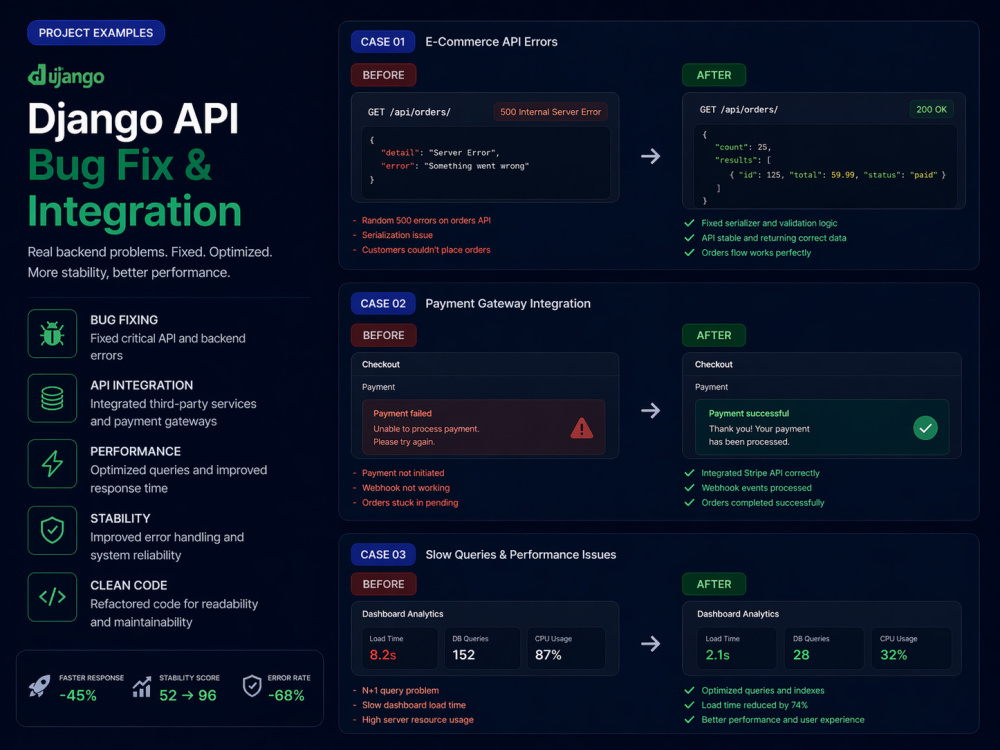The width and height of the screenshot is (1000, 750).
Task: Click the 'Payment not initiated' bullet text
Action: click(403, 473)
